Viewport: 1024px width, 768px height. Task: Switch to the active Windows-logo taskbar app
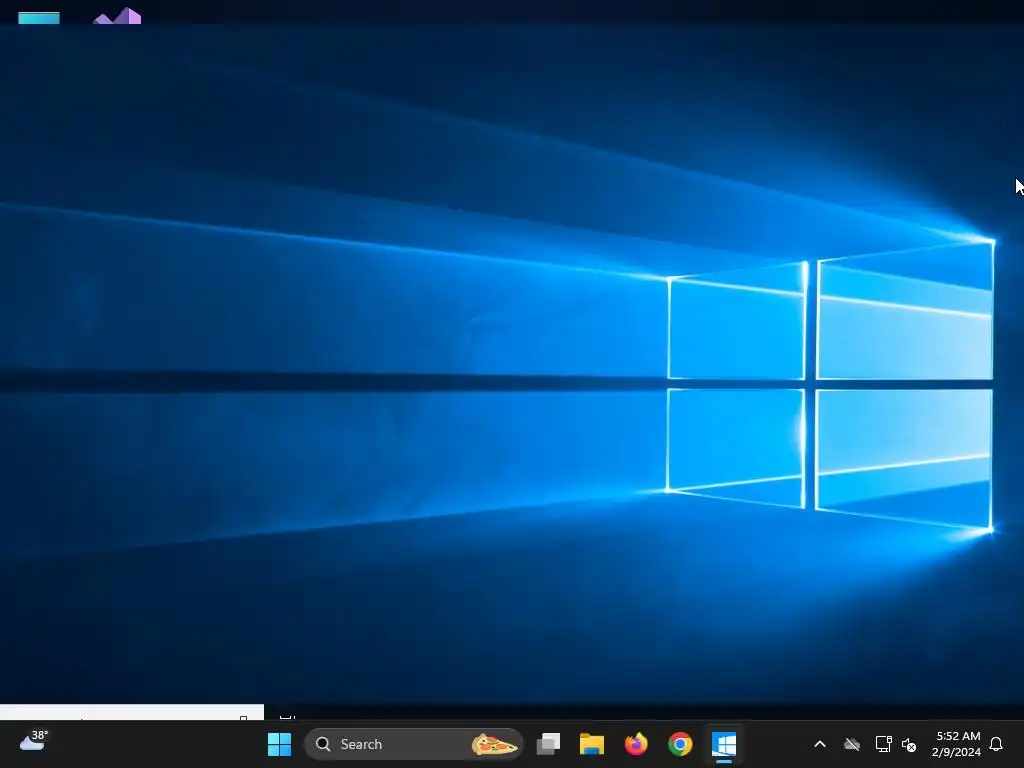[724, 744]
